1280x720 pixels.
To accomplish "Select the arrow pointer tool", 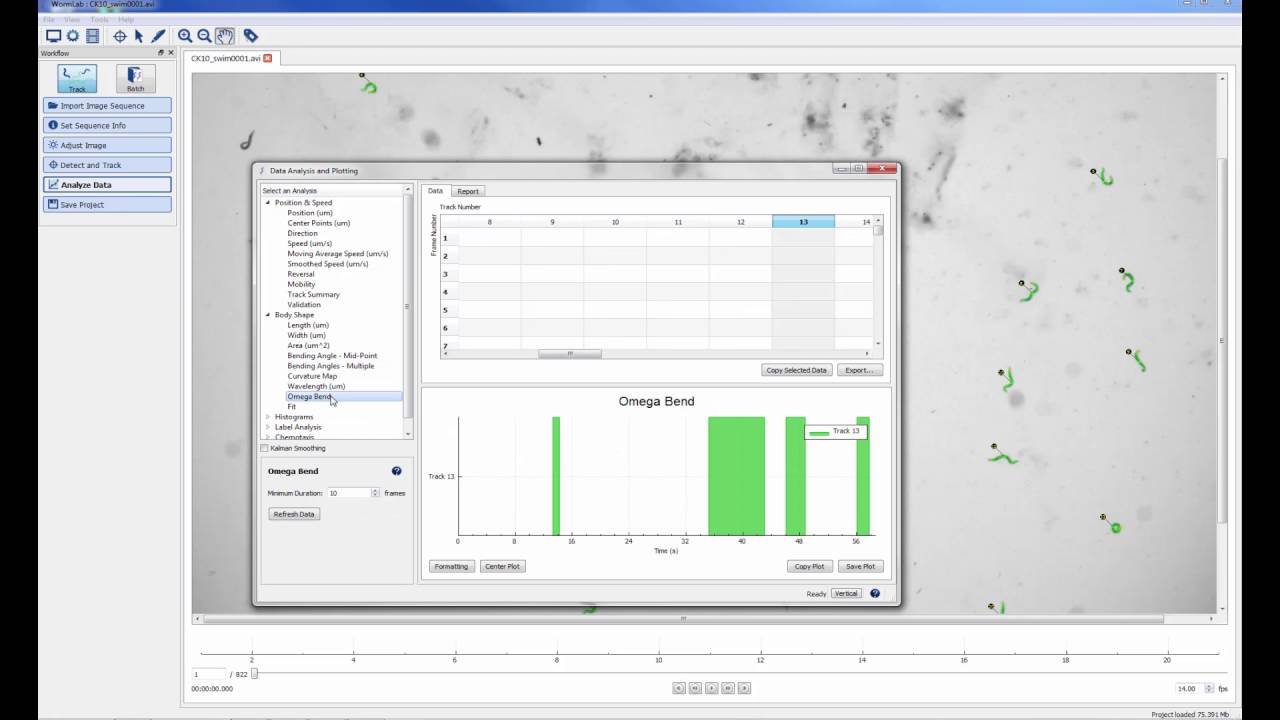I will pos(139,36).
